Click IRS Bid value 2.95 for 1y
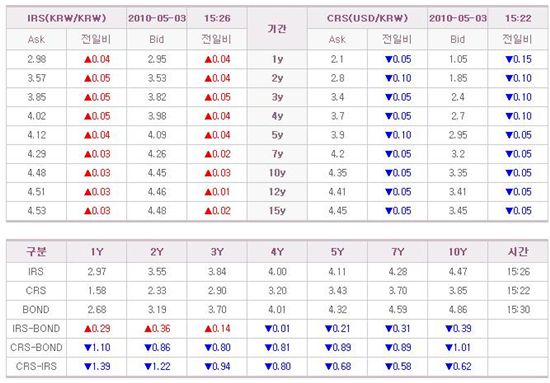The width and height of the screenshot is (550, 383). click(x=157, y=59)
